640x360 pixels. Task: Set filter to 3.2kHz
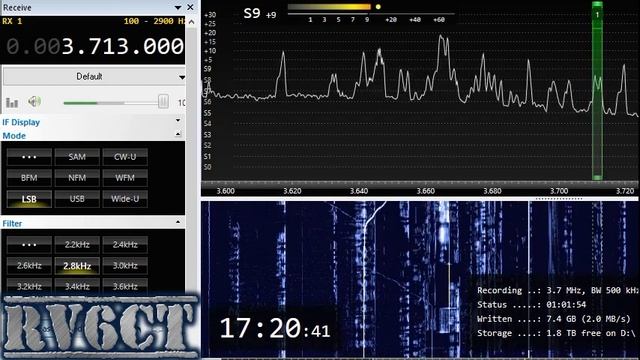click(x=29, y=286)
